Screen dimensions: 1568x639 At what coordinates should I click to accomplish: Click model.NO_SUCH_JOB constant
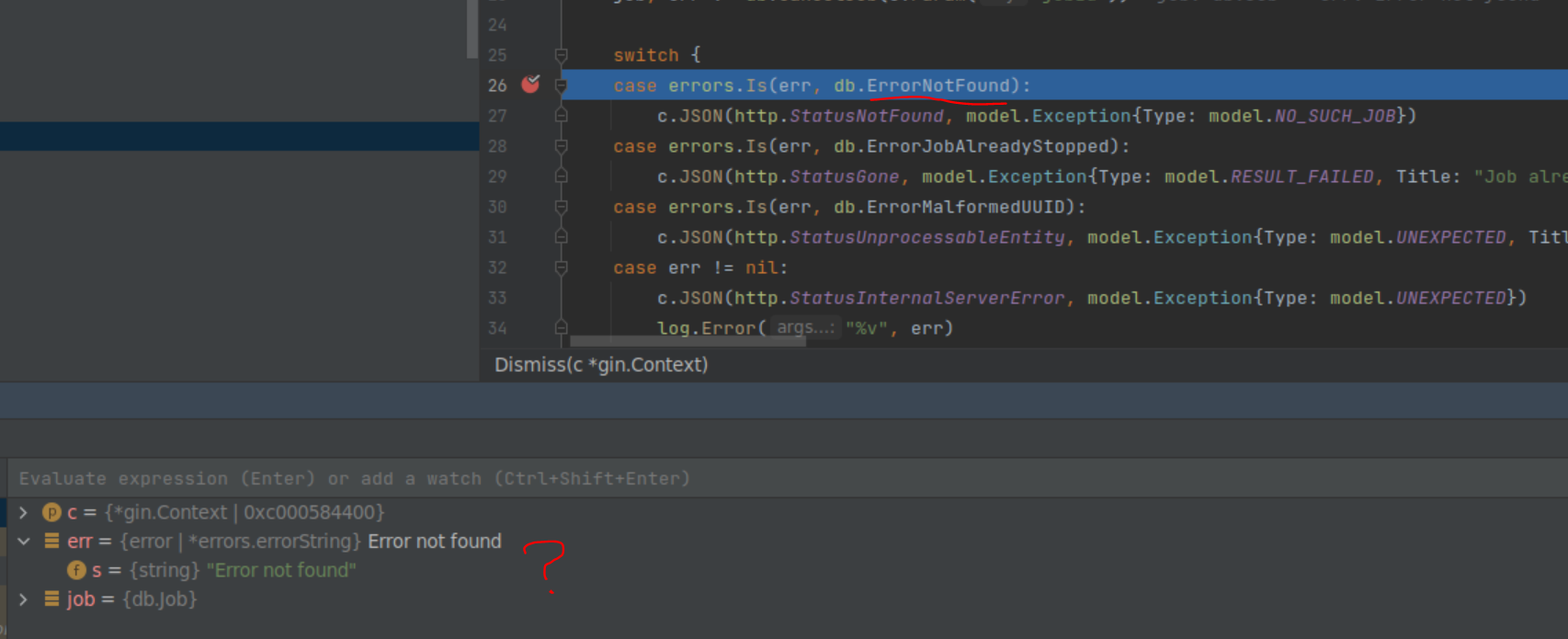click(1302, 116)
